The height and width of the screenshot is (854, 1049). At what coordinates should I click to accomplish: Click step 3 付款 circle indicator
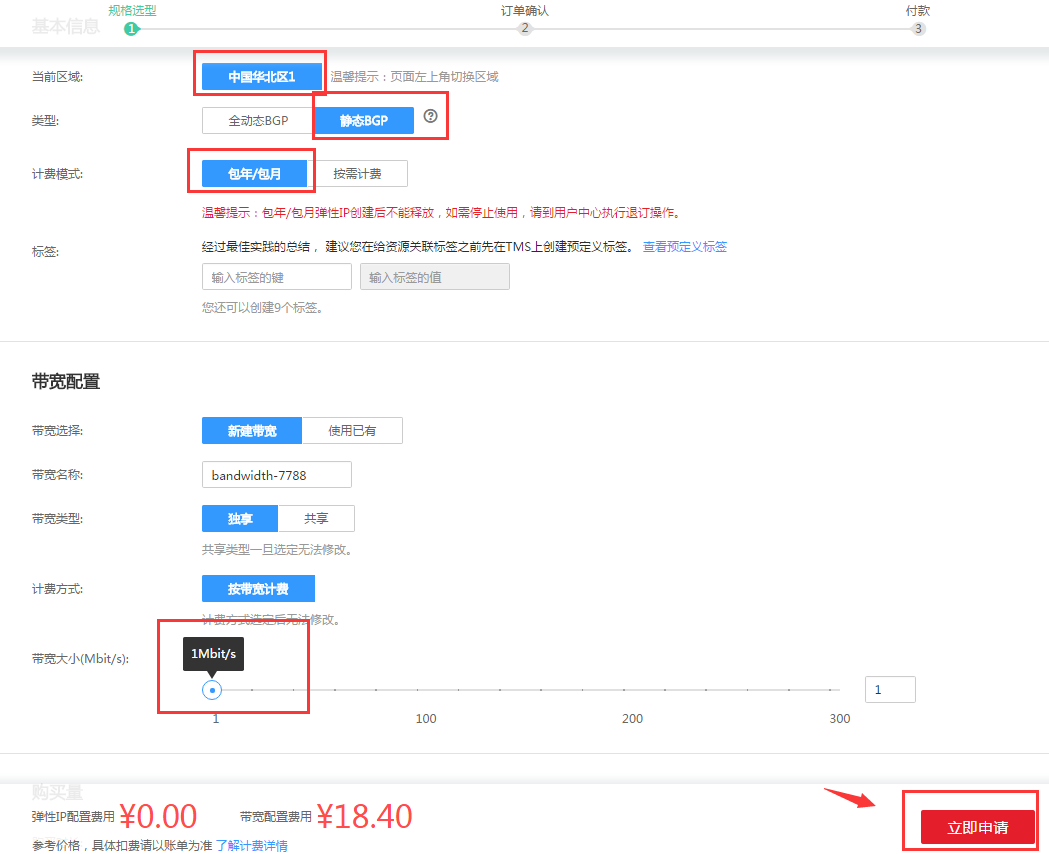click(918, 29)
